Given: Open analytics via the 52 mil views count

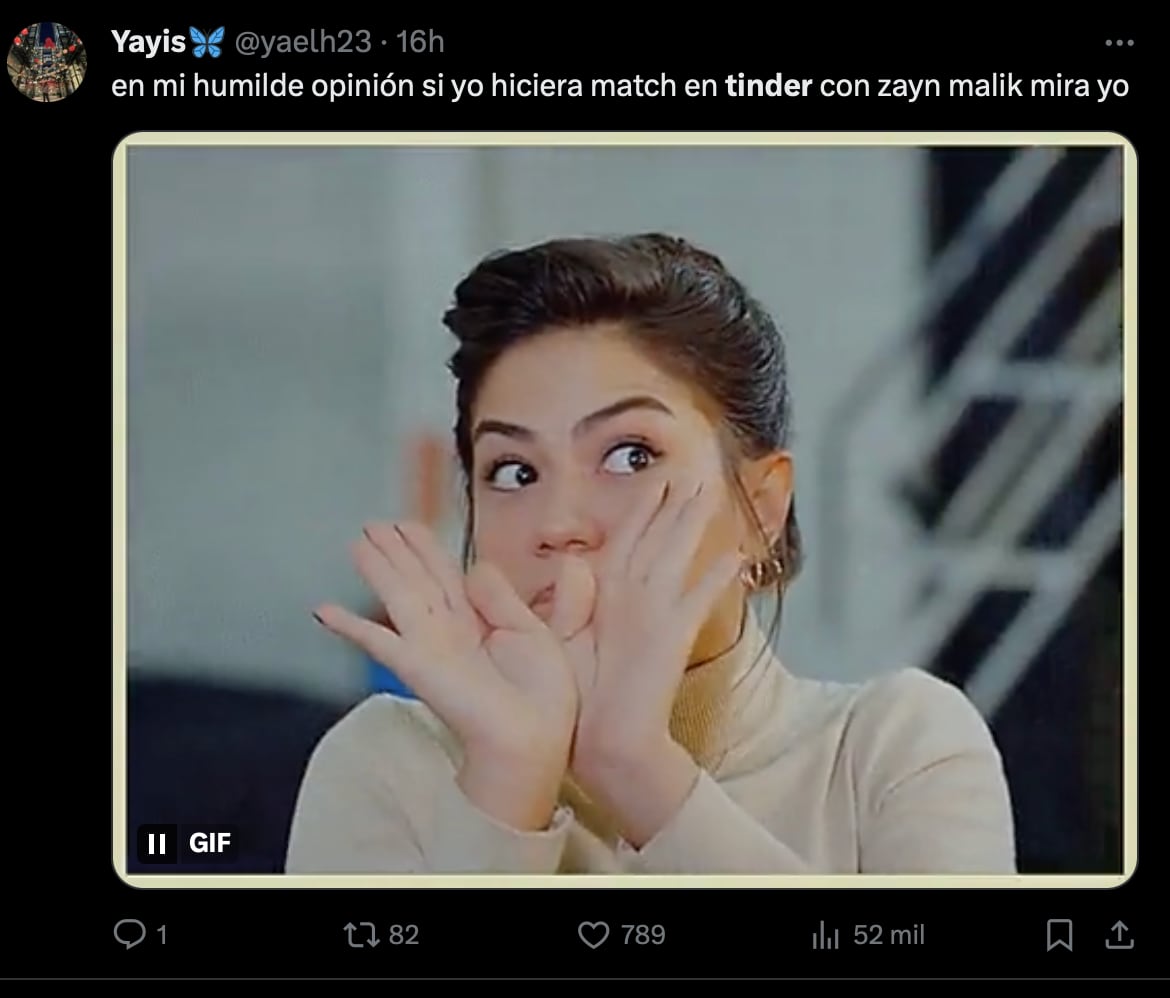Looking at the screenshot, I should 887,935.
